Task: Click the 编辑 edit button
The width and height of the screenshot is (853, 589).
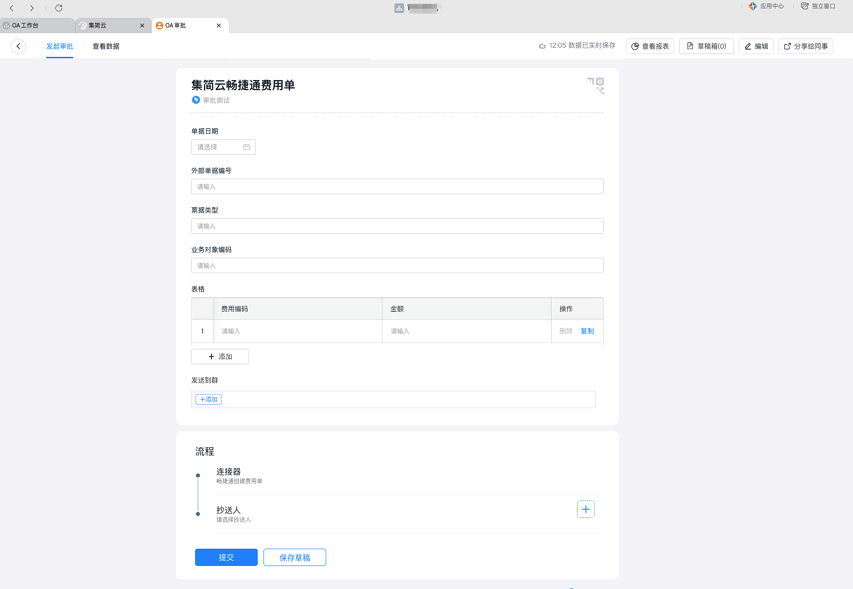Action: tap(756, 46)
